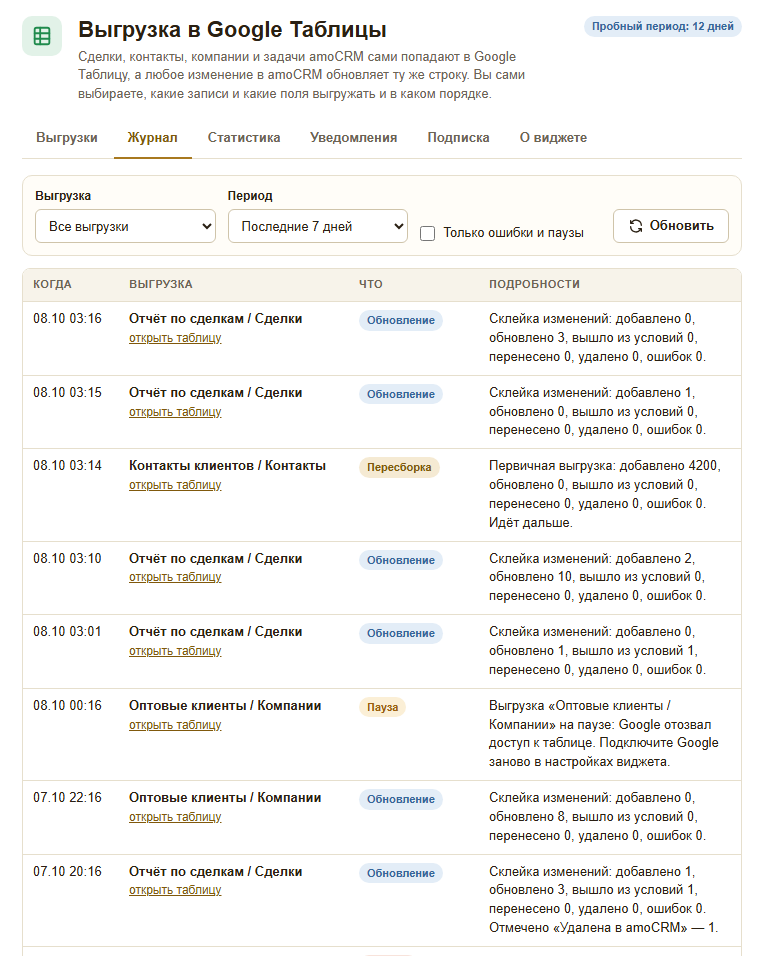Open table link for 08.10 03:16 entry
764x956 pixels.
(175, 338)
